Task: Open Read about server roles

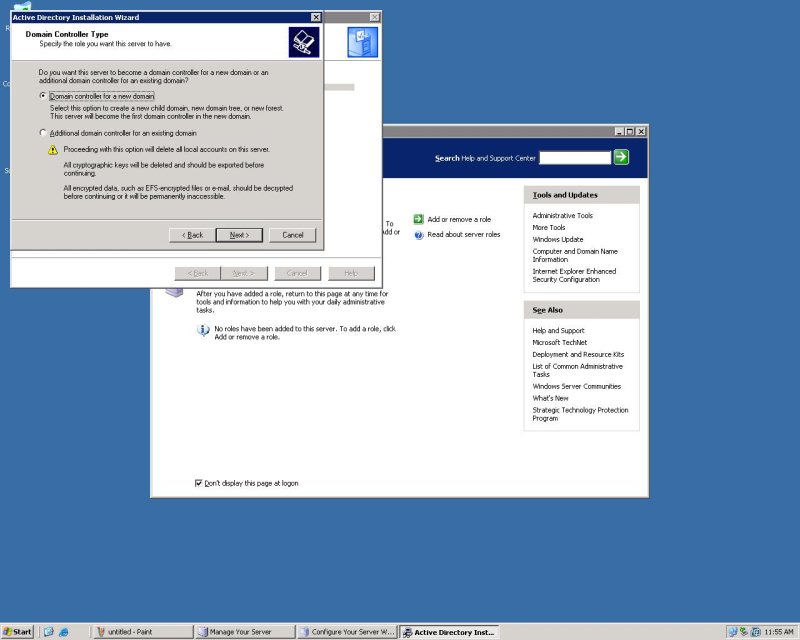Action: [464, 235]
